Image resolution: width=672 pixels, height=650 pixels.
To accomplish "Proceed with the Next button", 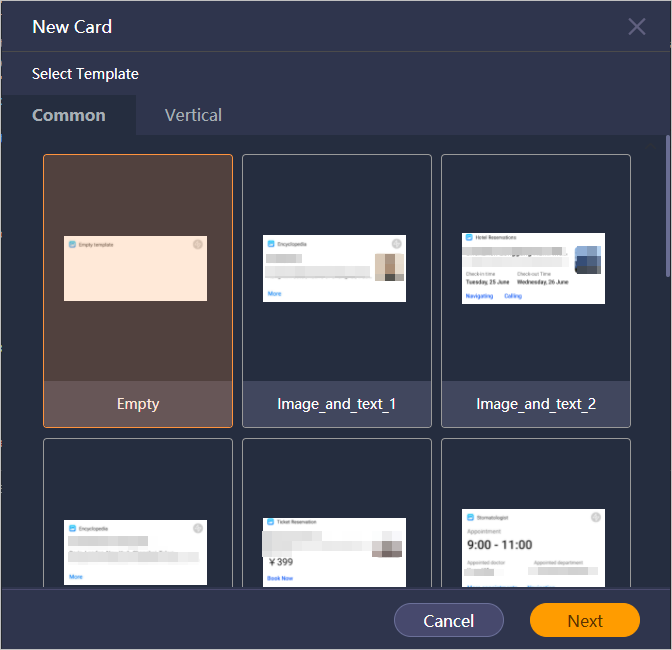I will point(585,620).
